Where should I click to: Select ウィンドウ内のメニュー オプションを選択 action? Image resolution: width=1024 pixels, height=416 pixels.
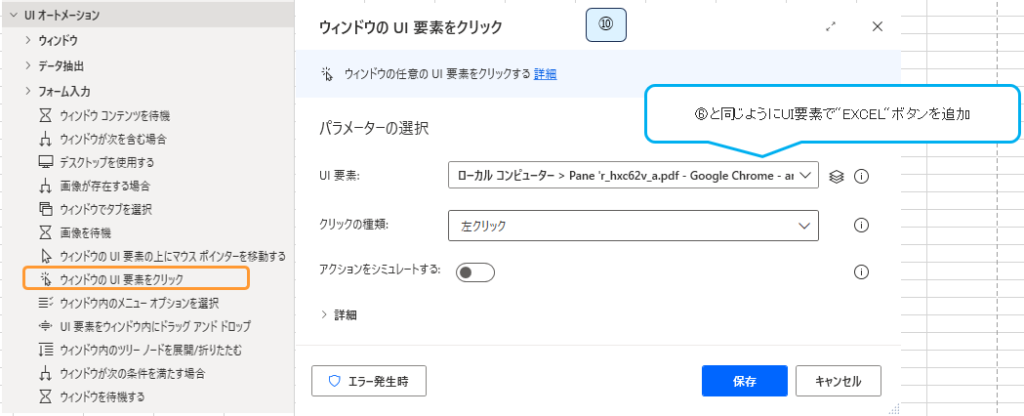coord(139,302)
